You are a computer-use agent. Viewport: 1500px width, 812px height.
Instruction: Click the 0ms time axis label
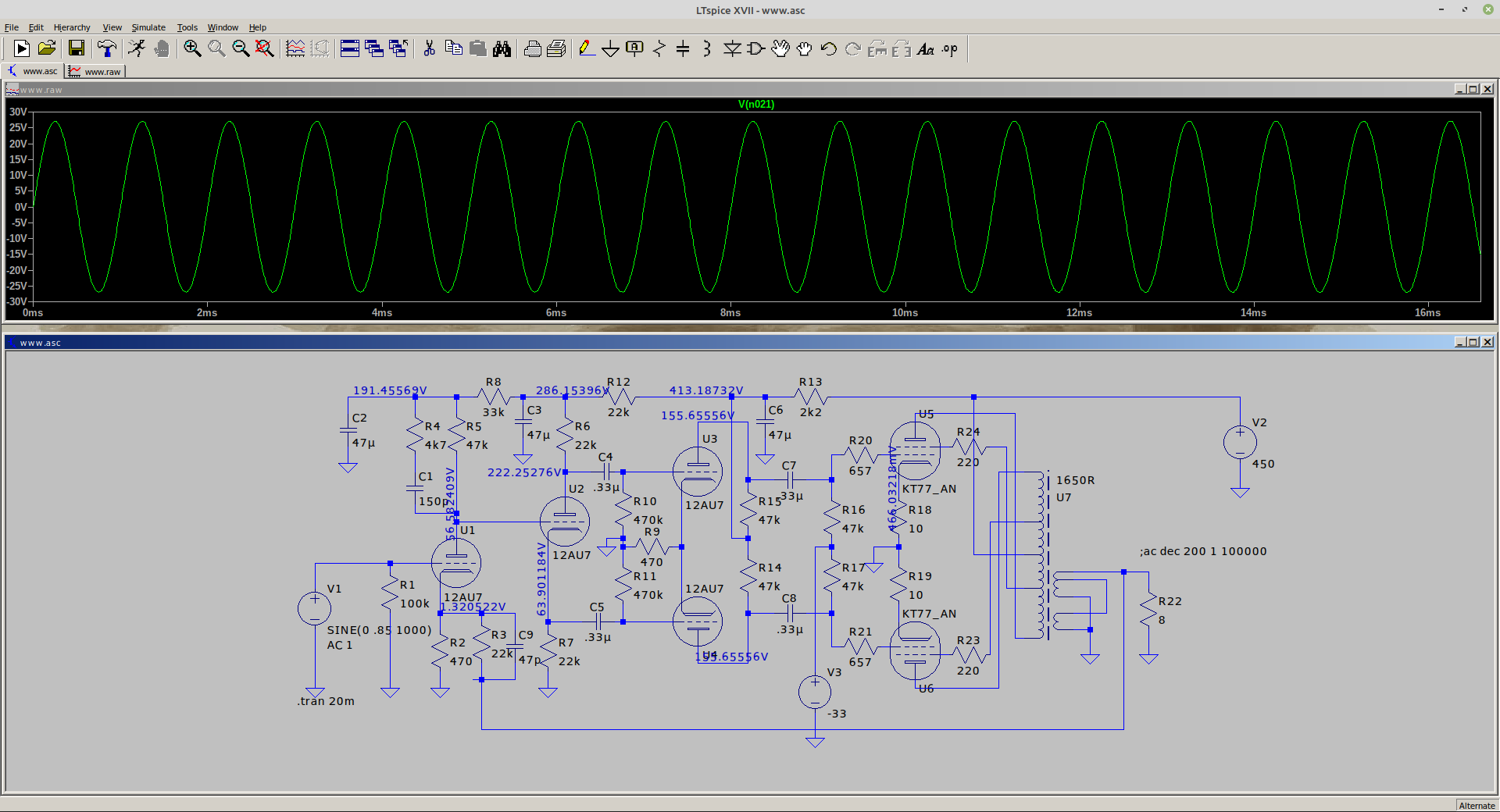33,312
